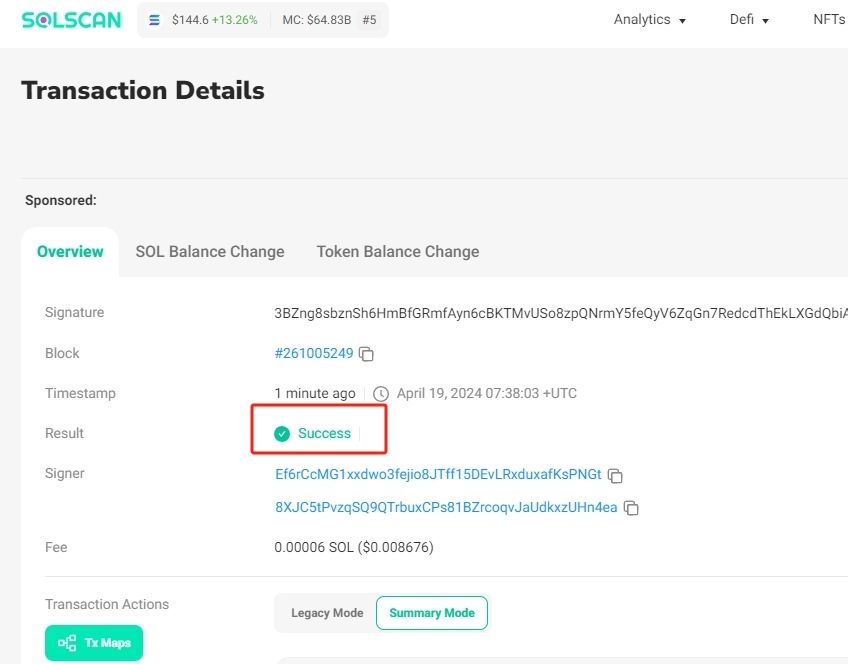This screenshot has height=664, width=848.
Task: Click the Solscan logo
Action: pos(72,20)
